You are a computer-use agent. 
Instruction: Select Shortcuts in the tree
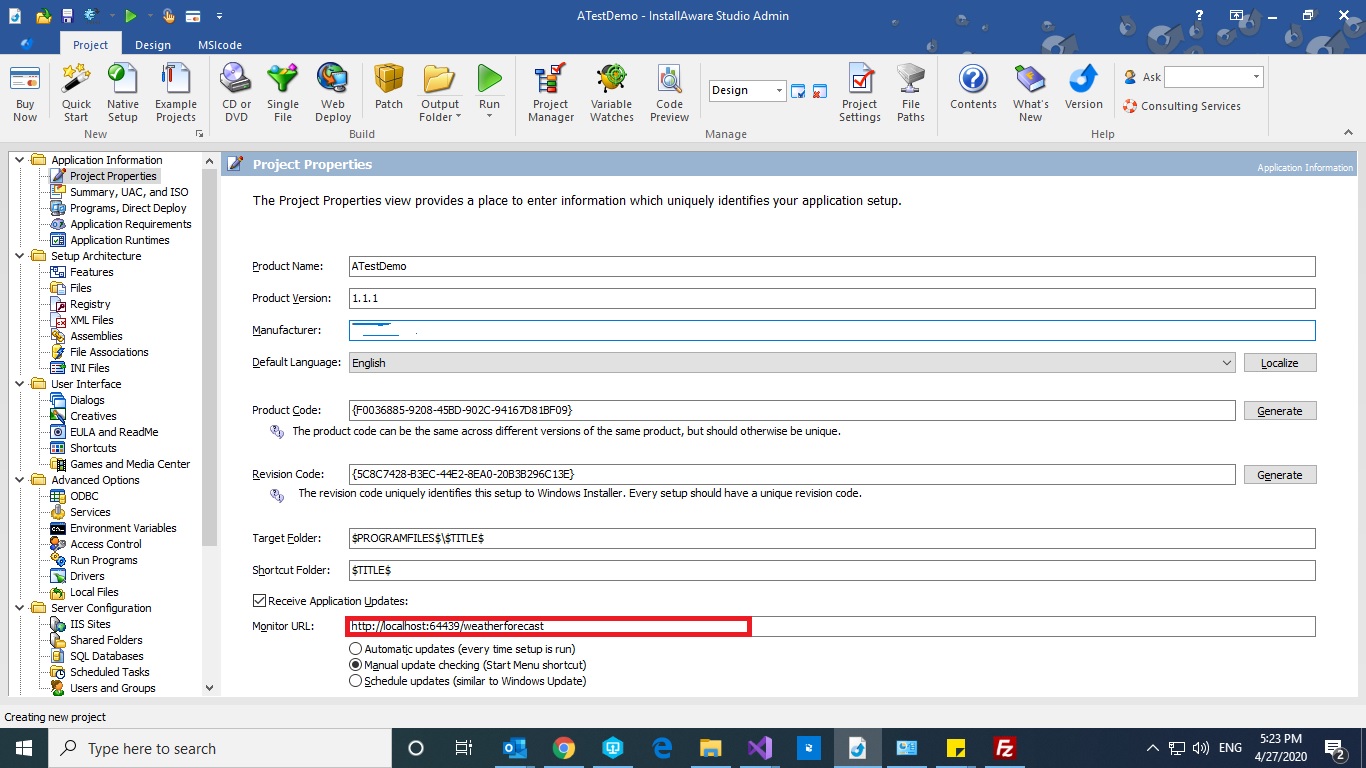[x=93, y=448]
